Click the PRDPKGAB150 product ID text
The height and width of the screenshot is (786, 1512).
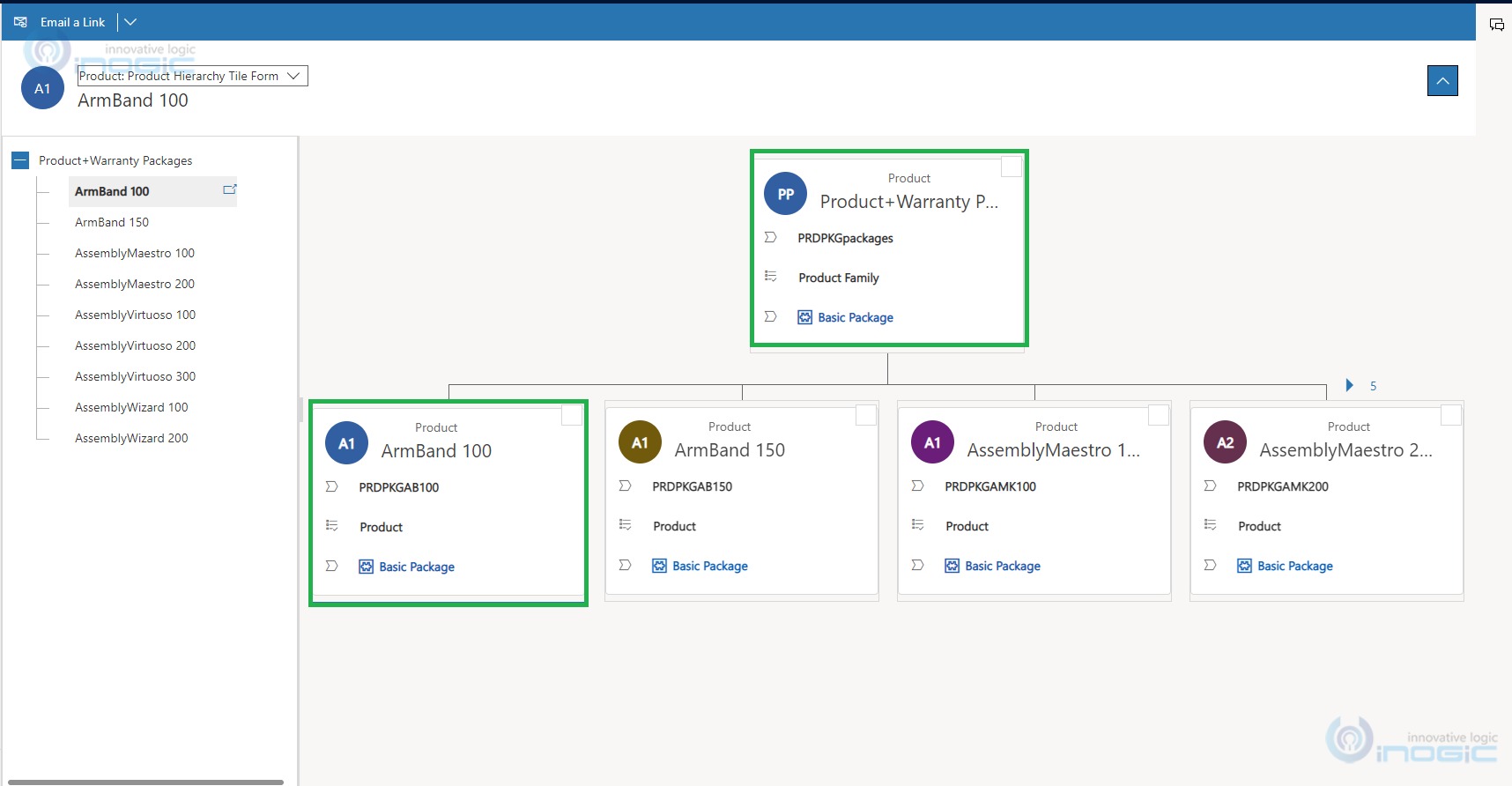(693, 486)
